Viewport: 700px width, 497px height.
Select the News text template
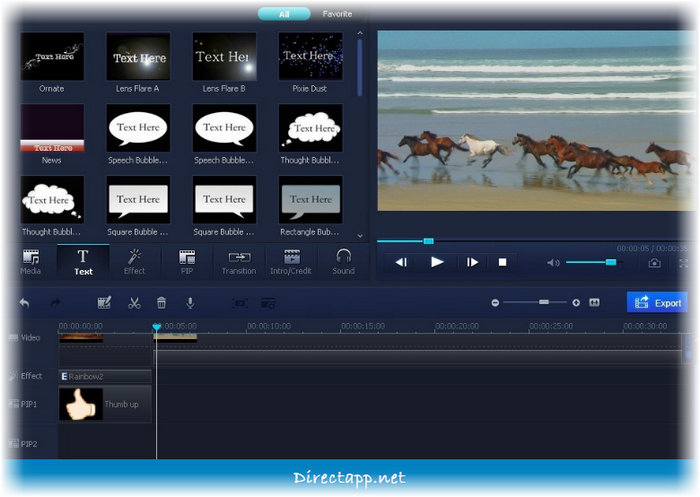(52, 128)
